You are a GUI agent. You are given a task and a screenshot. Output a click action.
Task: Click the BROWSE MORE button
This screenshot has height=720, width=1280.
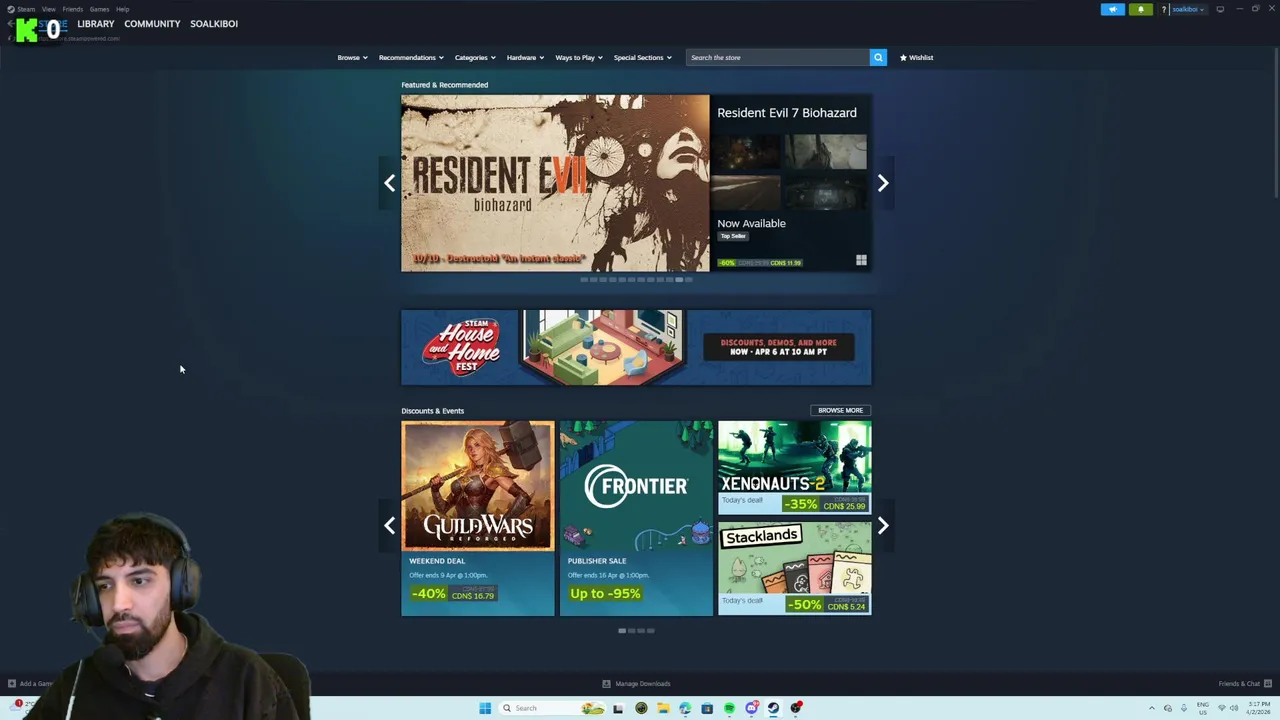click(x=840, y=410)
